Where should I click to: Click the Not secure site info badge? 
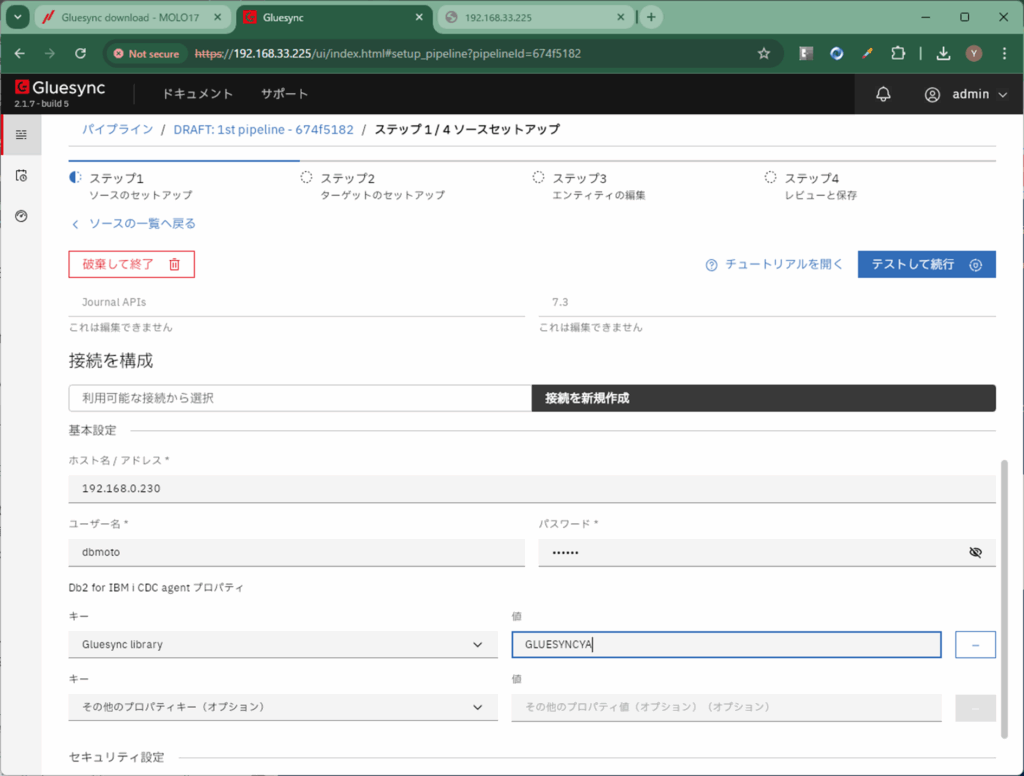pos(146,54)
